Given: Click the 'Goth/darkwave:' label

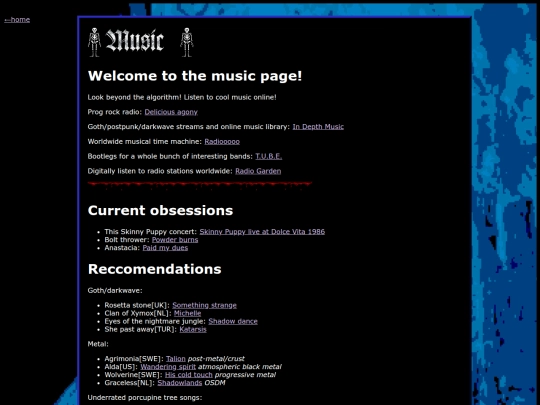Looking at the screenshot, I should (115, 291).
